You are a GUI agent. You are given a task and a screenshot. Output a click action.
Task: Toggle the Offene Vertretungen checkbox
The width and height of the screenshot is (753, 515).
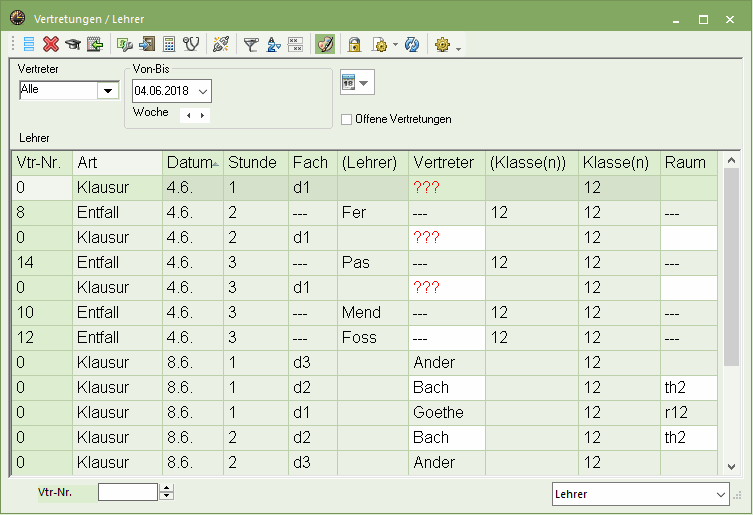pyautogui.click(x=346, y=119)
